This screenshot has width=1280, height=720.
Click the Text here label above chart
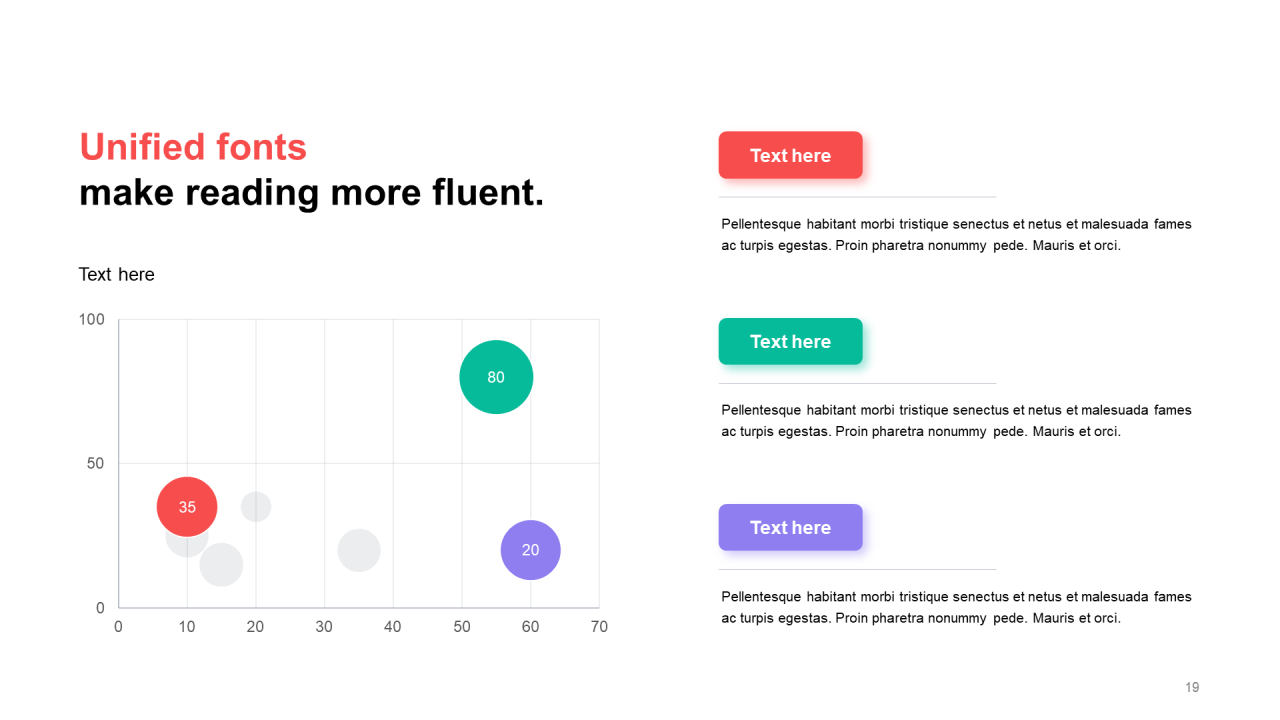[x=117, y=274]
